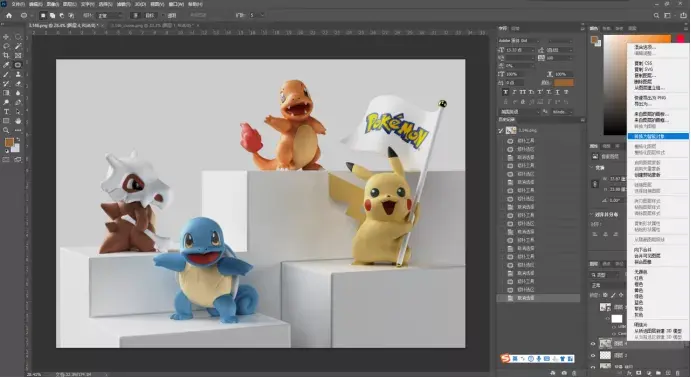Screen dimensions: 691x378
Task: Select the Horizontal Type tool
Action: (6, 111)
